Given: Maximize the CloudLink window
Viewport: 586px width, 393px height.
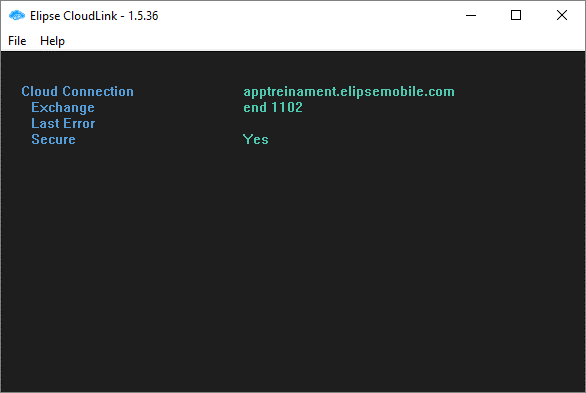Looking at the screenshot, I should [x=516, y=15].
